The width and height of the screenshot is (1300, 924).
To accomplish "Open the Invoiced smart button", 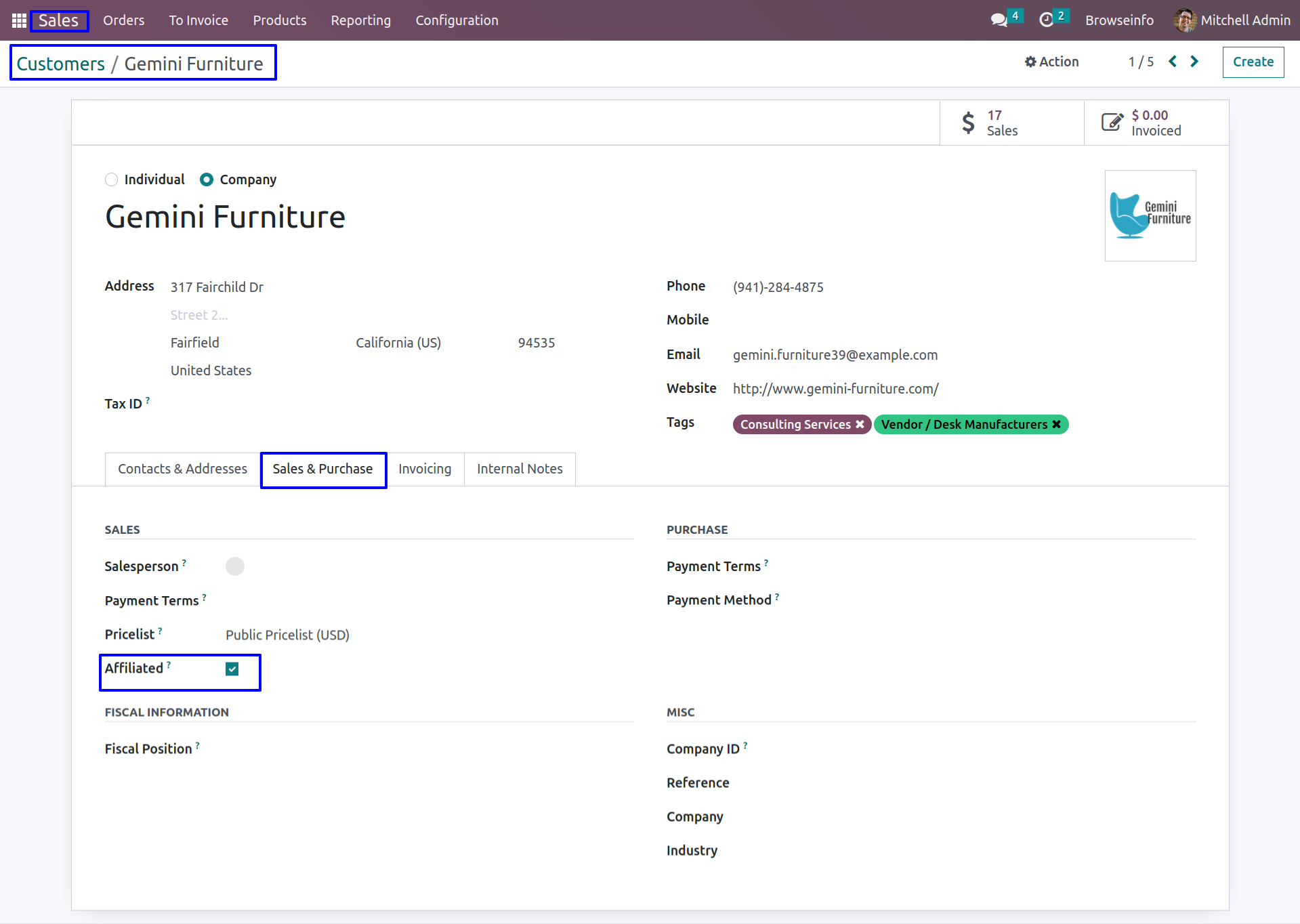I will coord(1156,123).
